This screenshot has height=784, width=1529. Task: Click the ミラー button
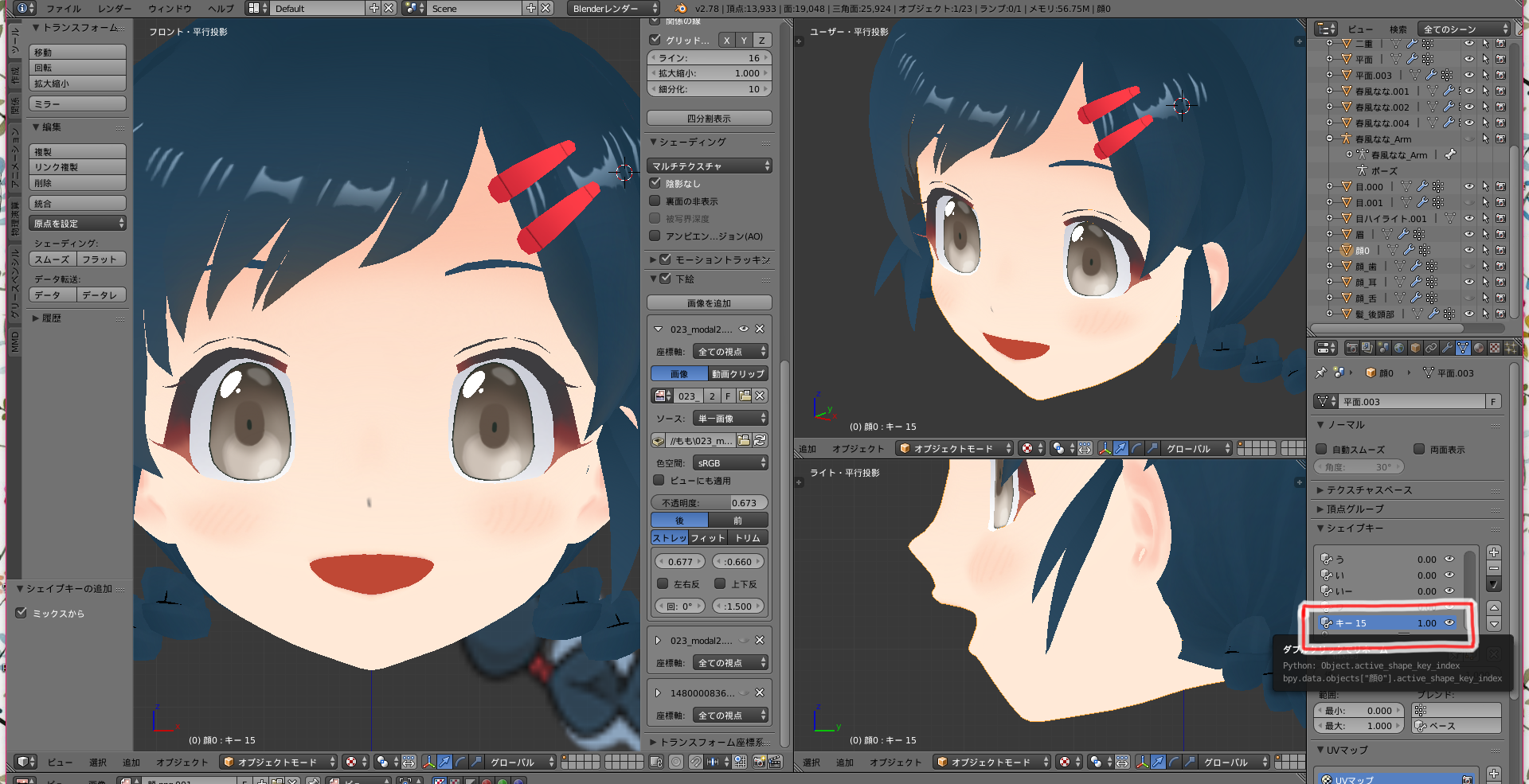point(77,104)
